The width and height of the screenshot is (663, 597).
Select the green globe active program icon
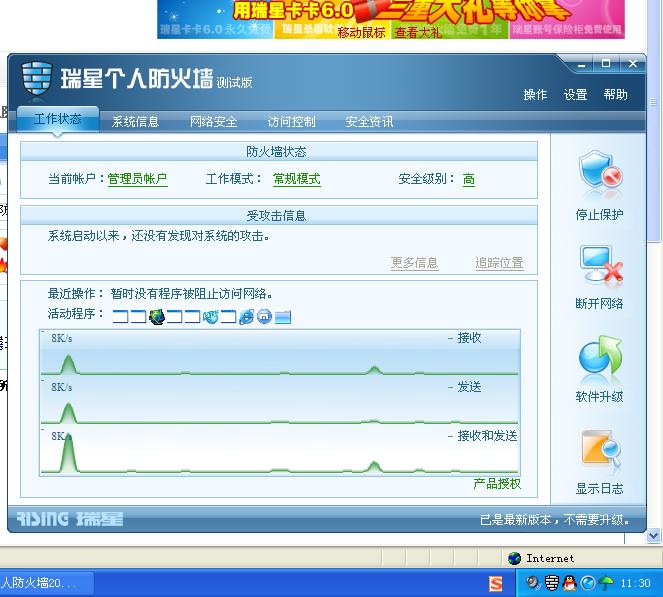[157, 317]
